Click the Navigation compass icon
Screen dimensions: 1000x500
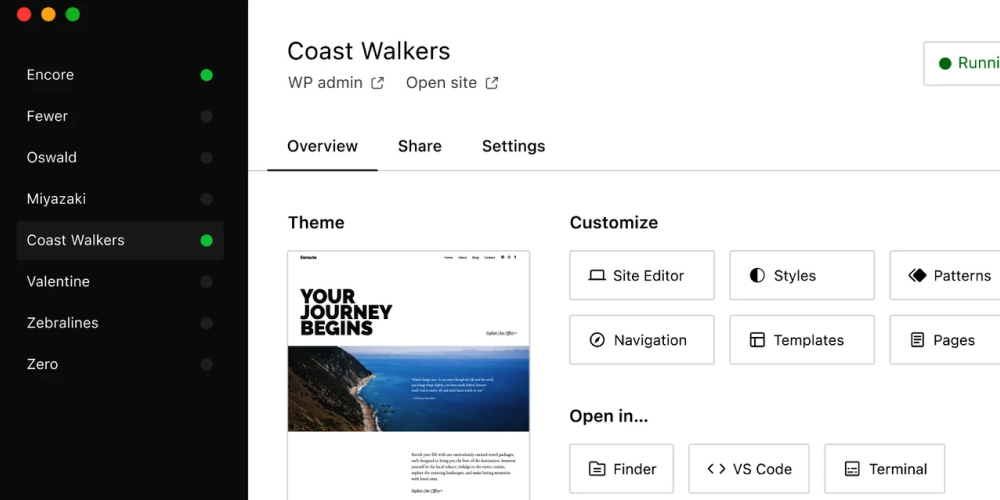pyautogui.click(x=597, y=340)
